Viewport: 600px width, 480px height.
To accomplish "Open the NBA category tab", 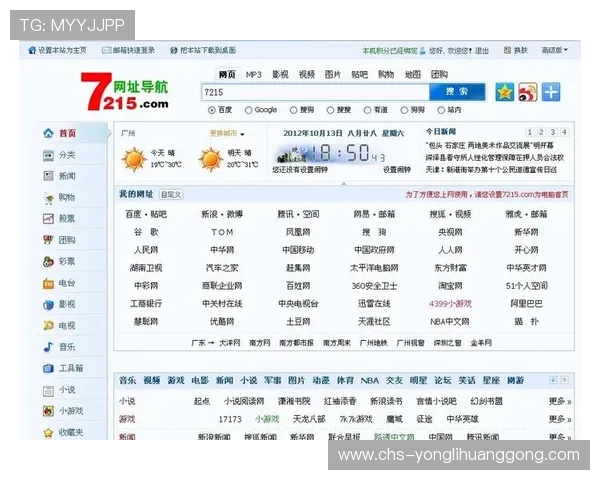I will point(370,380).
